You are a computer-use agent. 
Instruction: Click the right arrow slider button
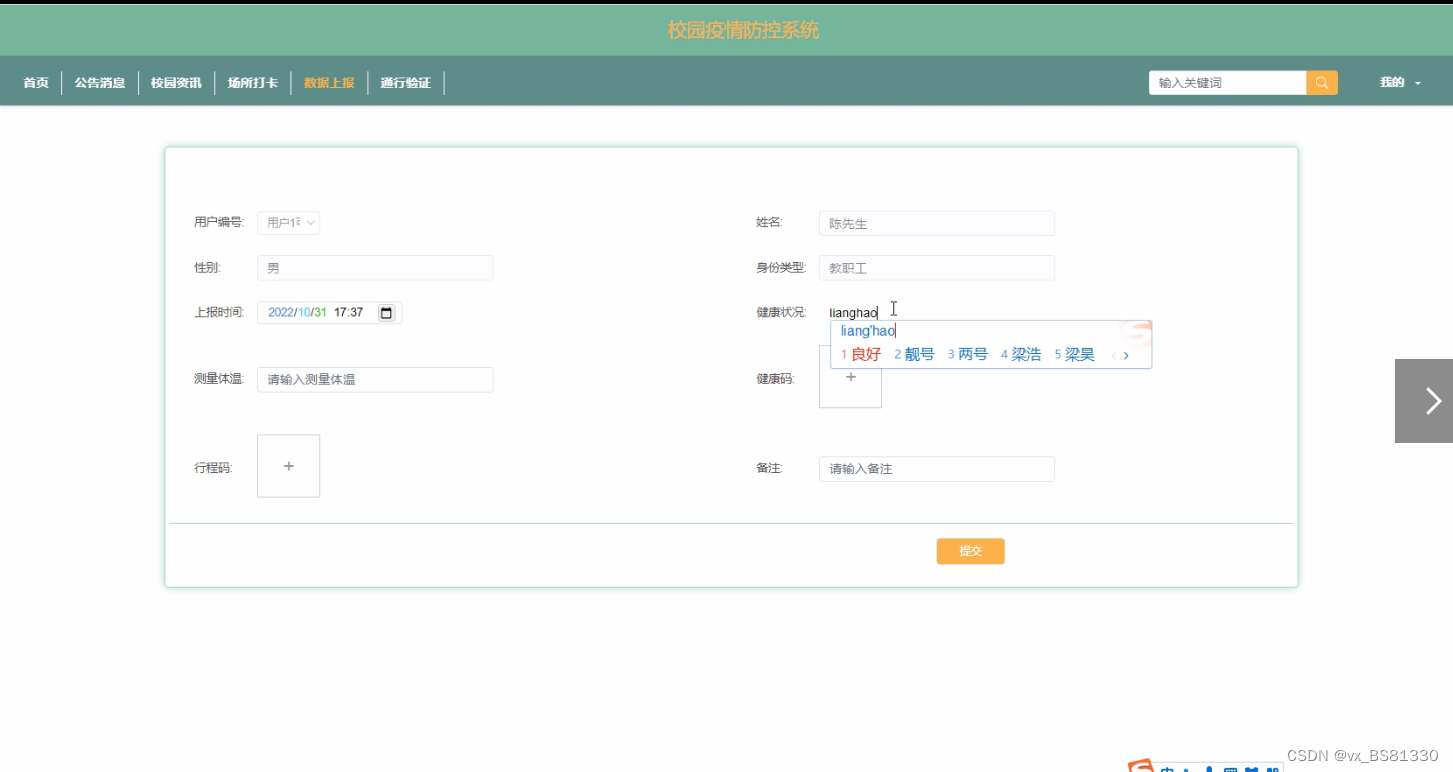1424,401
